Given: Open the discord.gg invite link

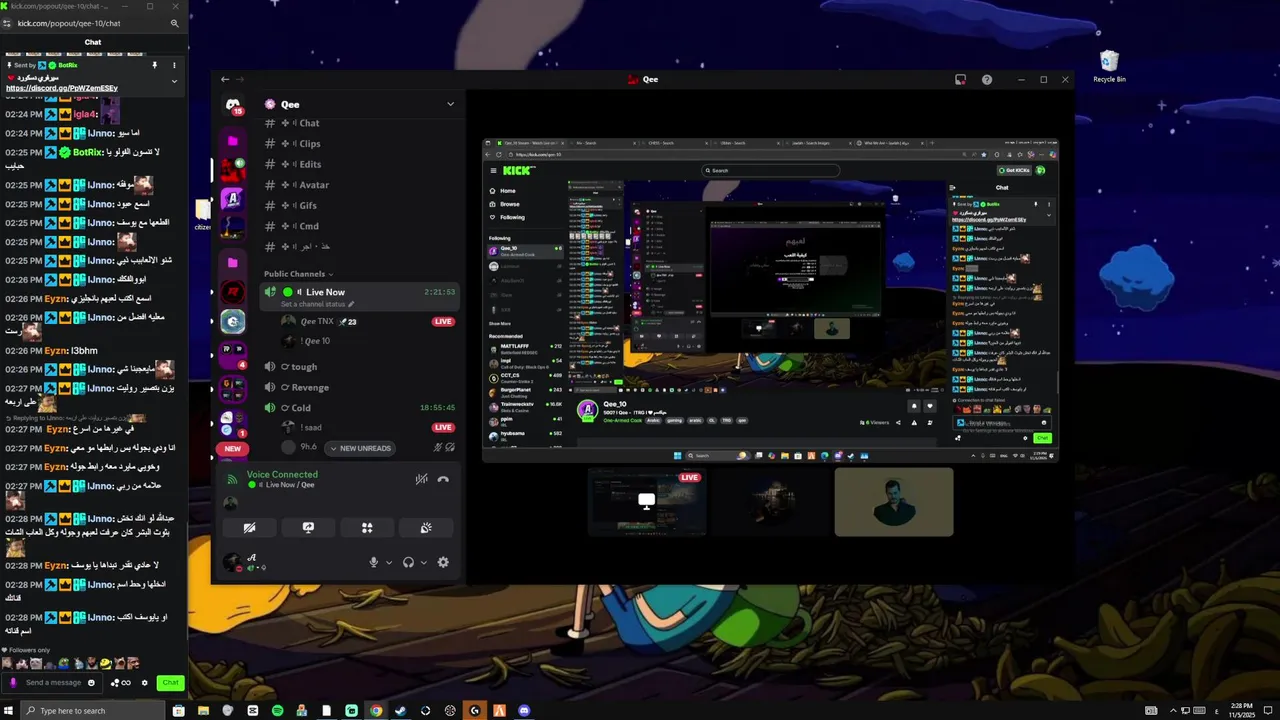Looking at the screenshot, I should 62,88.
